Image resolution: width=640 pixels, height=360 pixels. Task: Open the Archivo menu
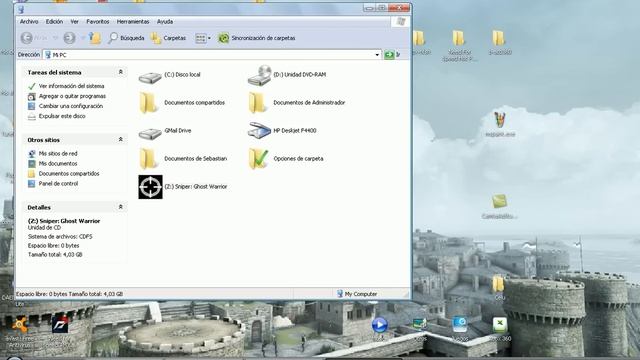pos(29,22)
